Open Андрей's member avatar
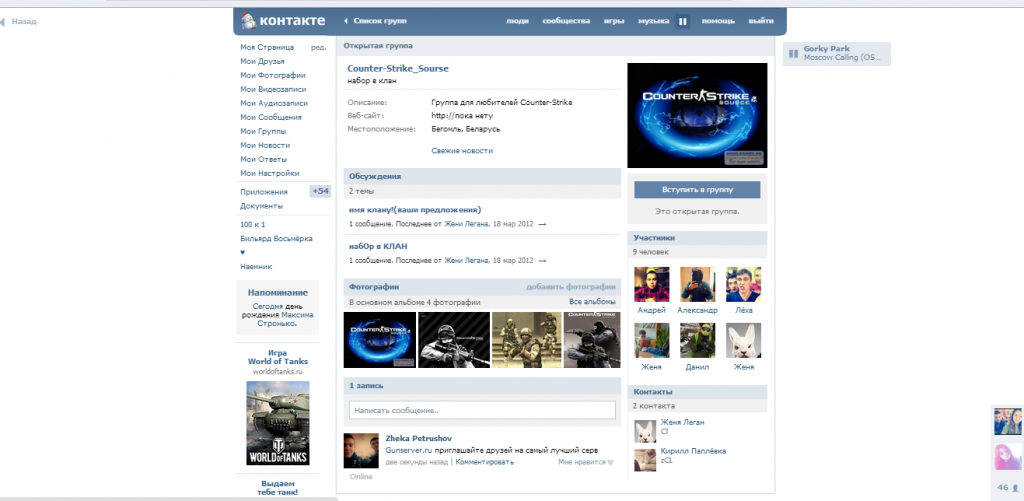The height and width of the screenshot is (501, 1024). (x=652, y=284)
